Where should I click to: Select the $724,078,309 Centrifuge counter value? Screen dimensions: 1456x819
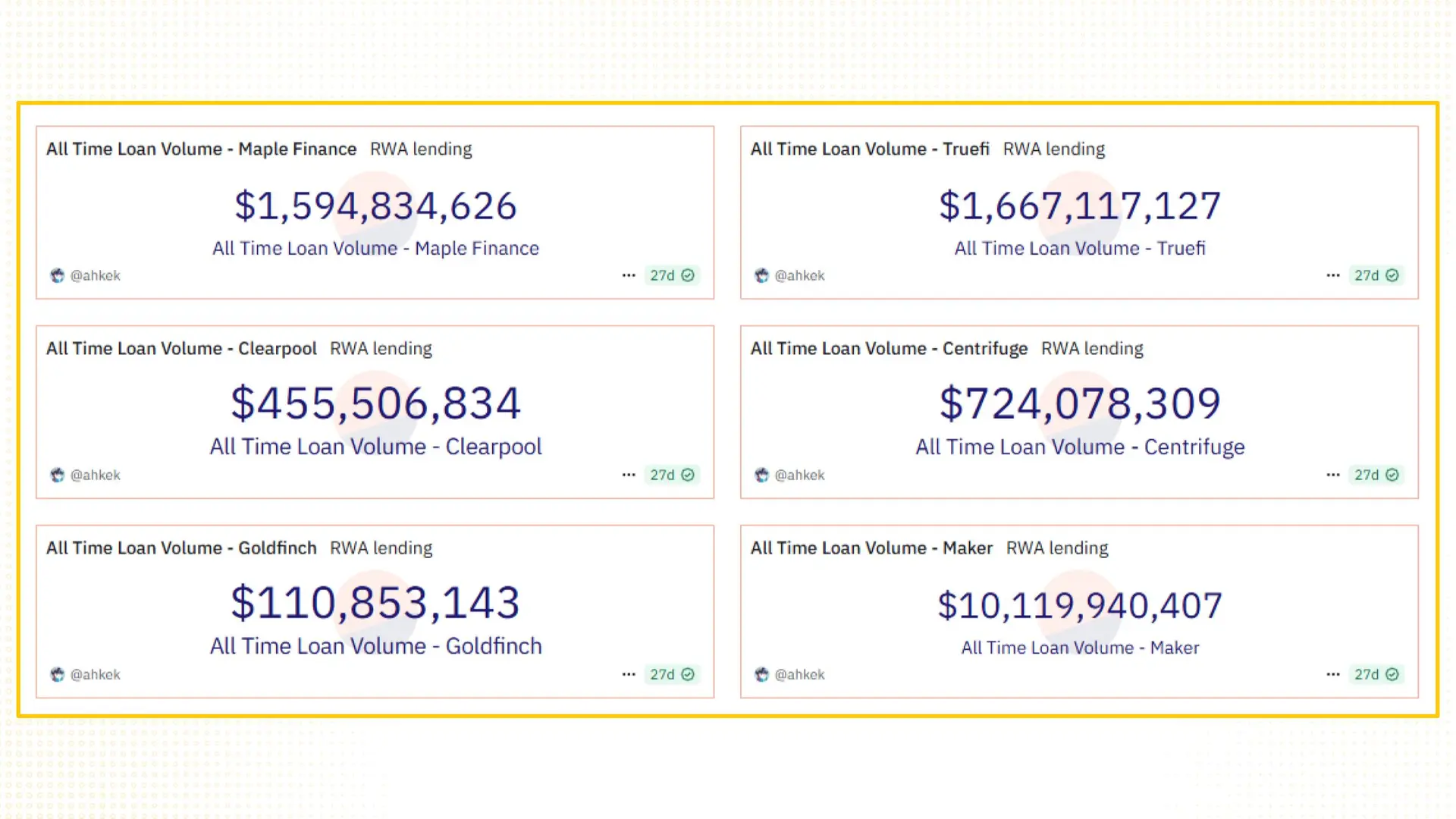click(1080, 403)
